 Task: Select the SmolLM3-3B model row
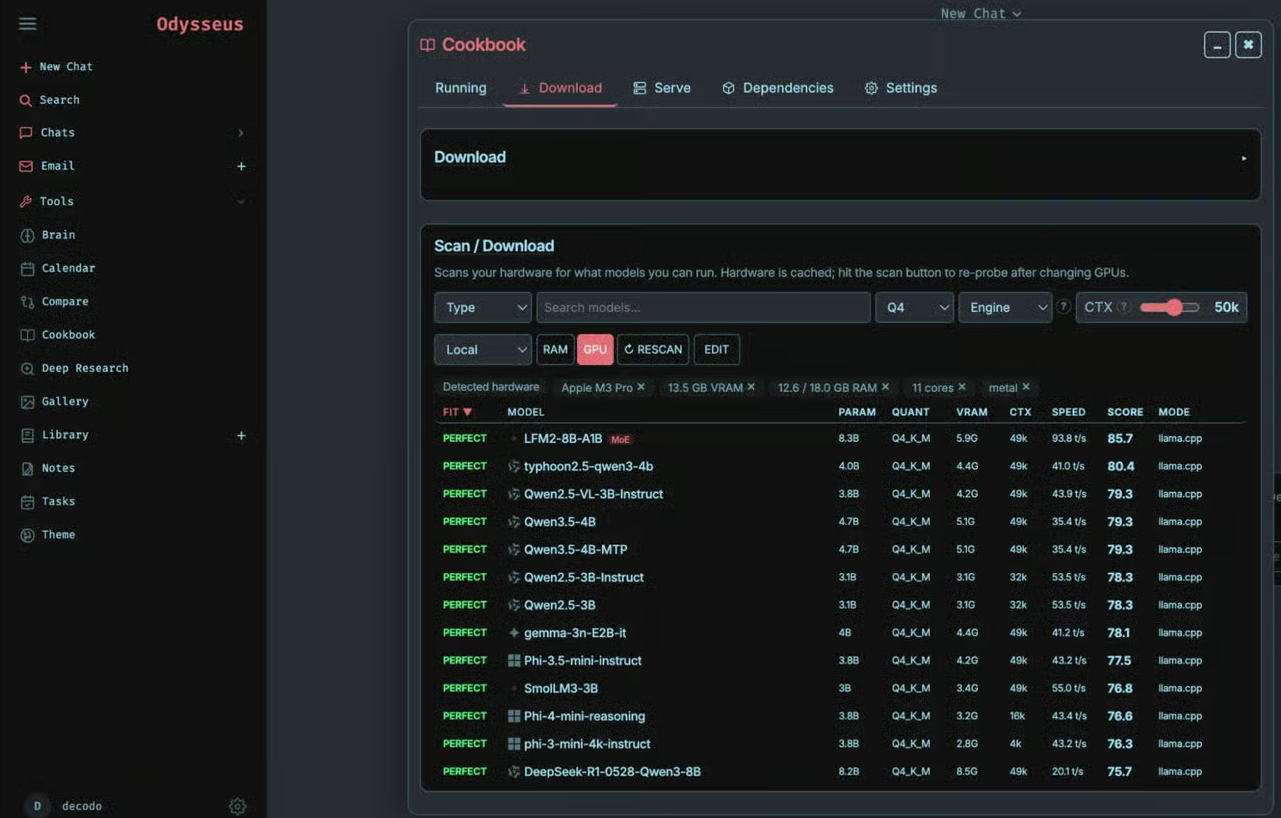[840, 688]
